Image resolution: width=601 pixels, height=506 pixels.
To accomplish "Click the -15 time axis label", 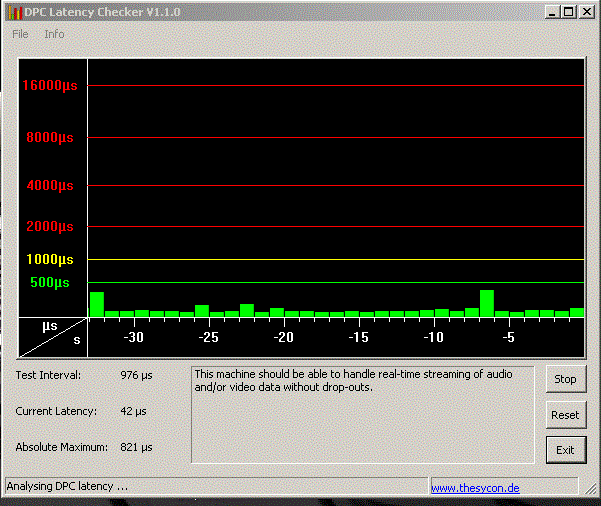I will click(x=358, y=337).
